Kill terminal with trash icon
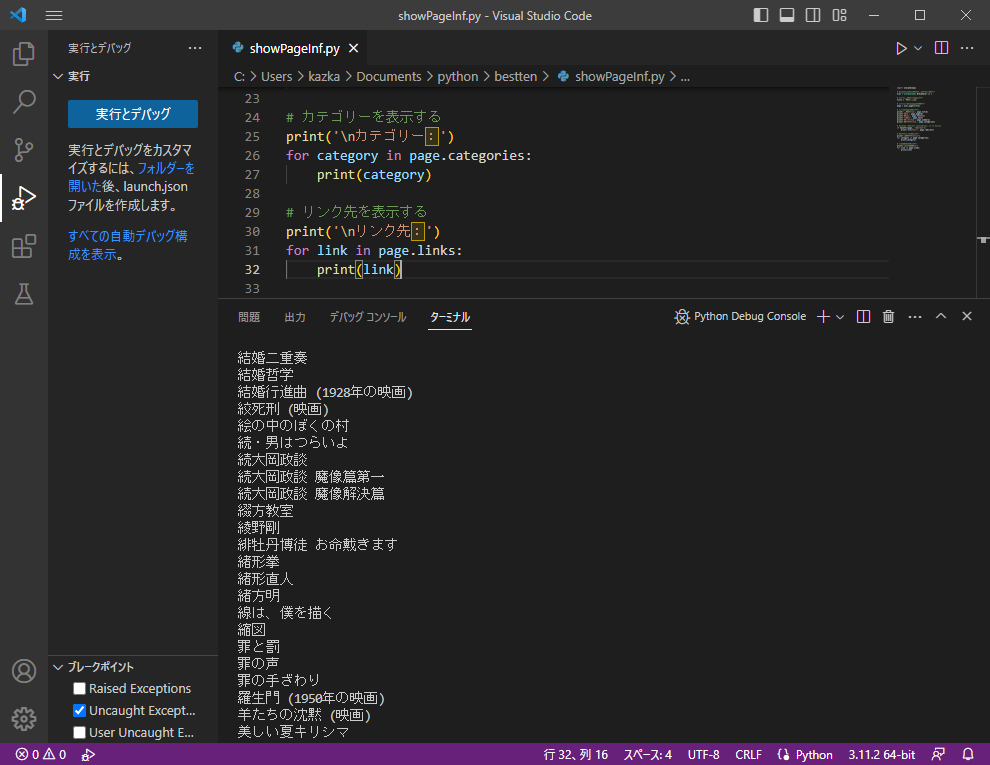The width and height of the screenshot is (990, 765). (888, 316)
